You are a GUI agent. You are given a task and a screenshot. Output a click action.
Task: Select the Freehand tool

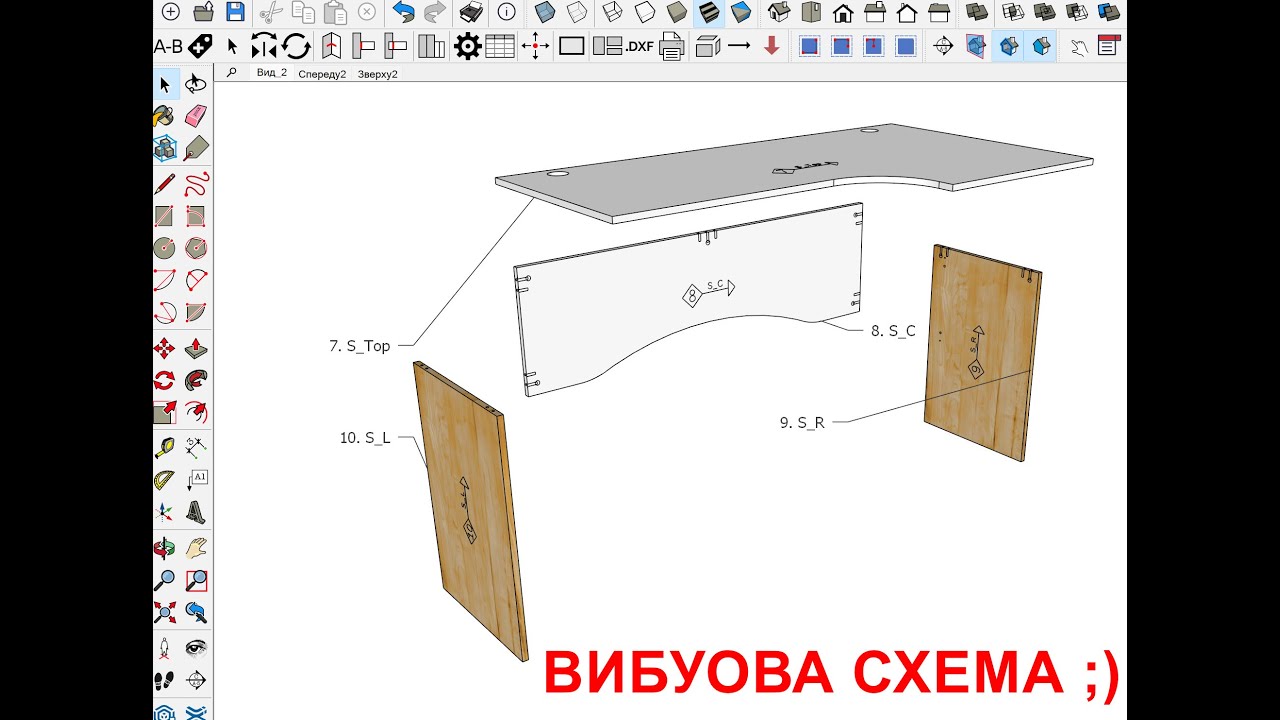[x=196, y=184]
